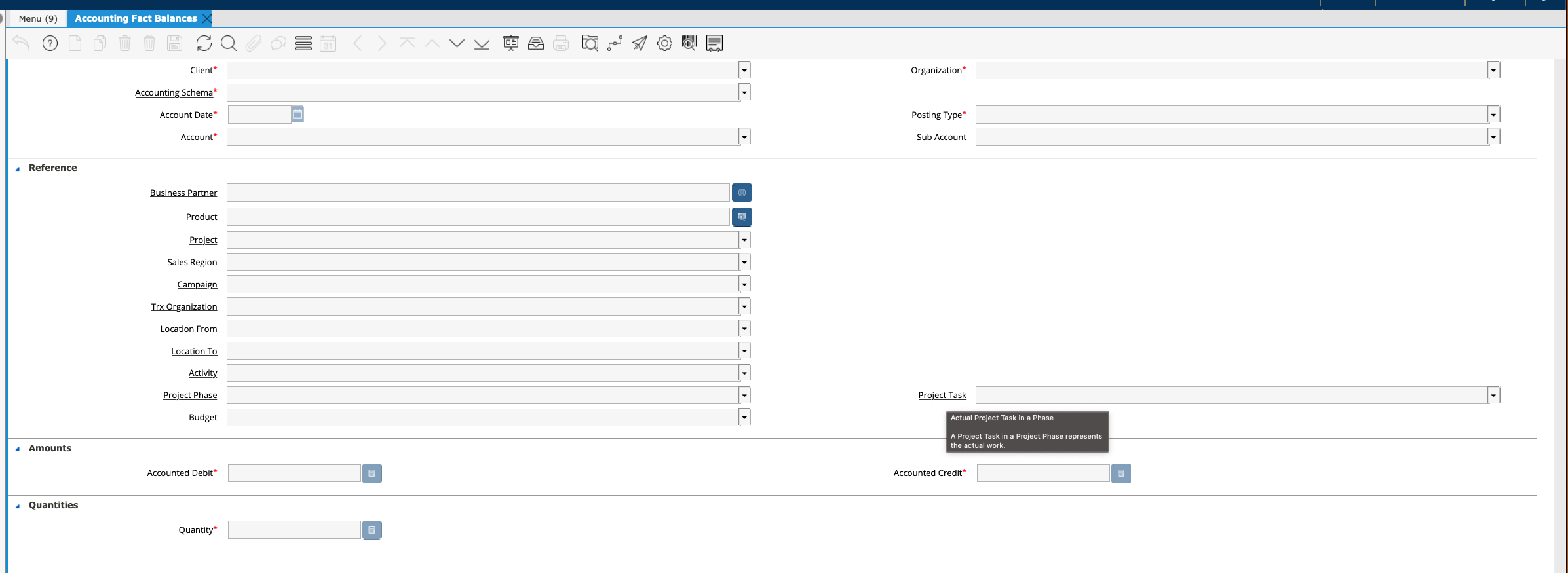
Task: Open the Organization dropdown arrow
Action: (x=1493, y=70)
